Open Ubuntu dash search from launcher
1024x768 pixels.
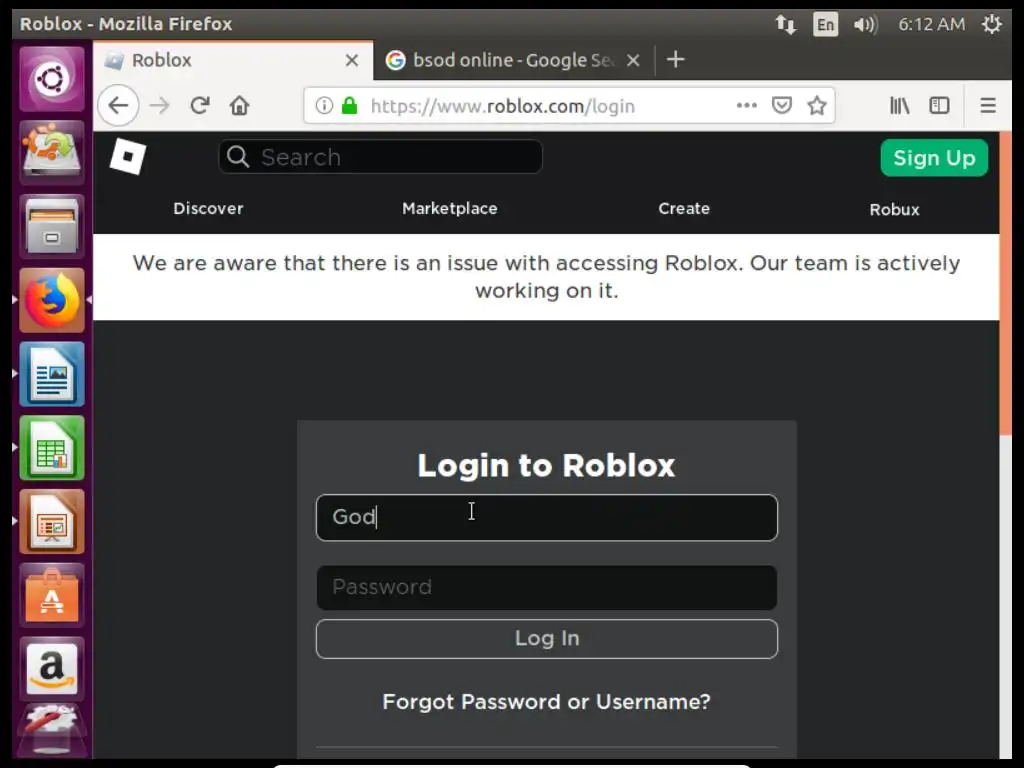(x=52, y=79)
